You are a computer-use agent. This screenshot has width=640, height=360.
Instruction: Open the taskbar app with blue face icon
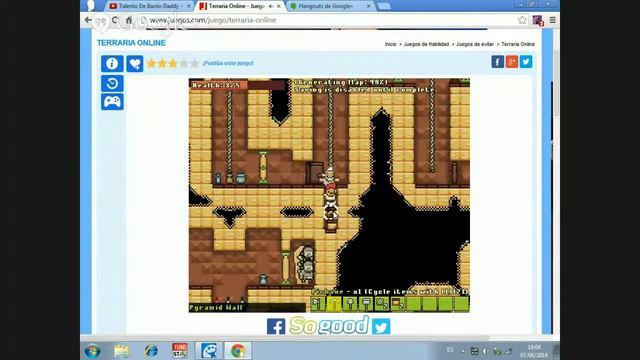click(209, 351)
